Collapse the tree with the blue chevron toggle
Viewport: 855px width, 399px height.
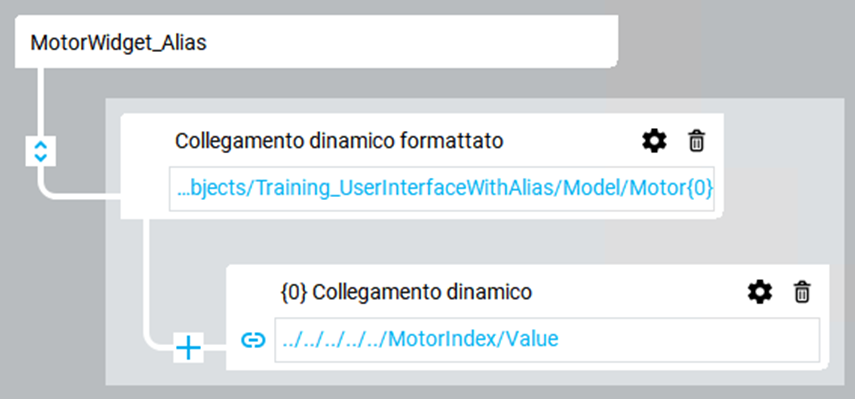pos(41,151)
